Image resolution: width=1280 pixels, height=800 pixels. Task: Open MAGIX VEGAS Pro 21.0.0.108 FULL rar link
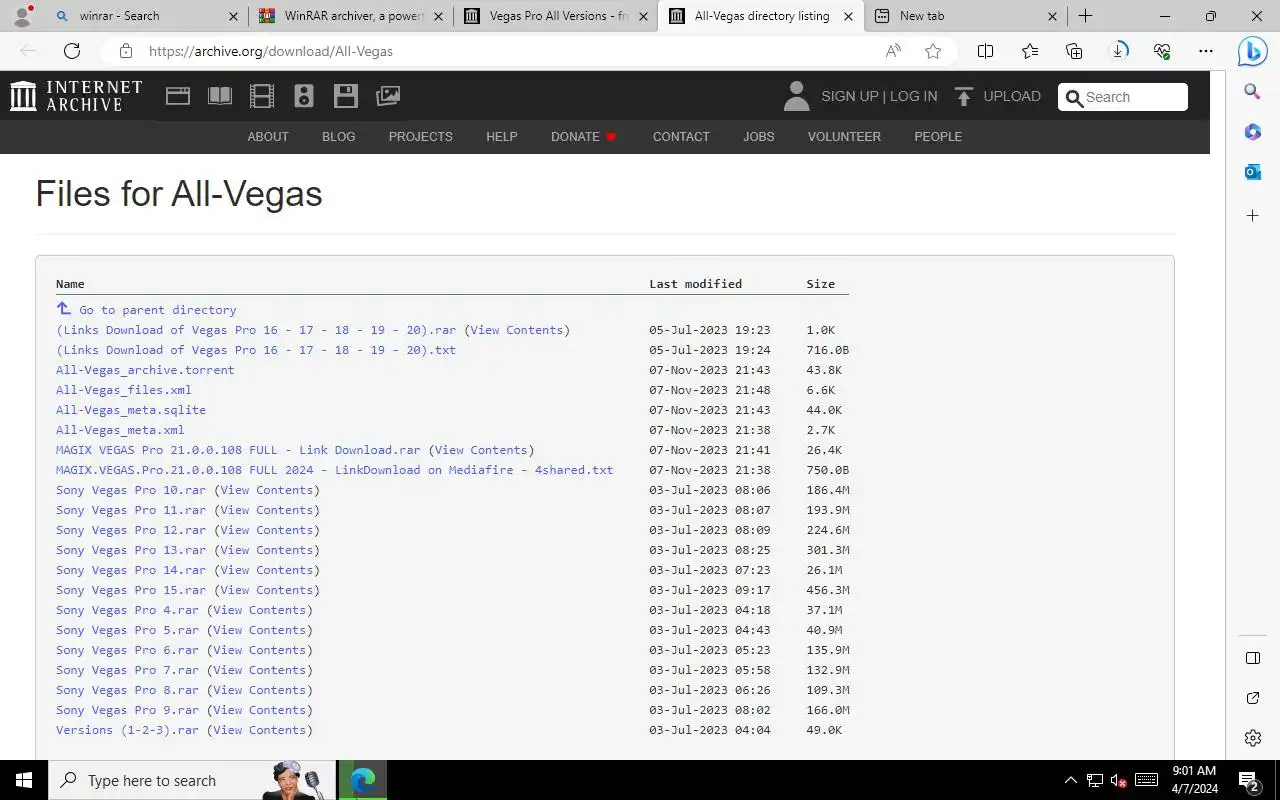click(x=238, y=450)
